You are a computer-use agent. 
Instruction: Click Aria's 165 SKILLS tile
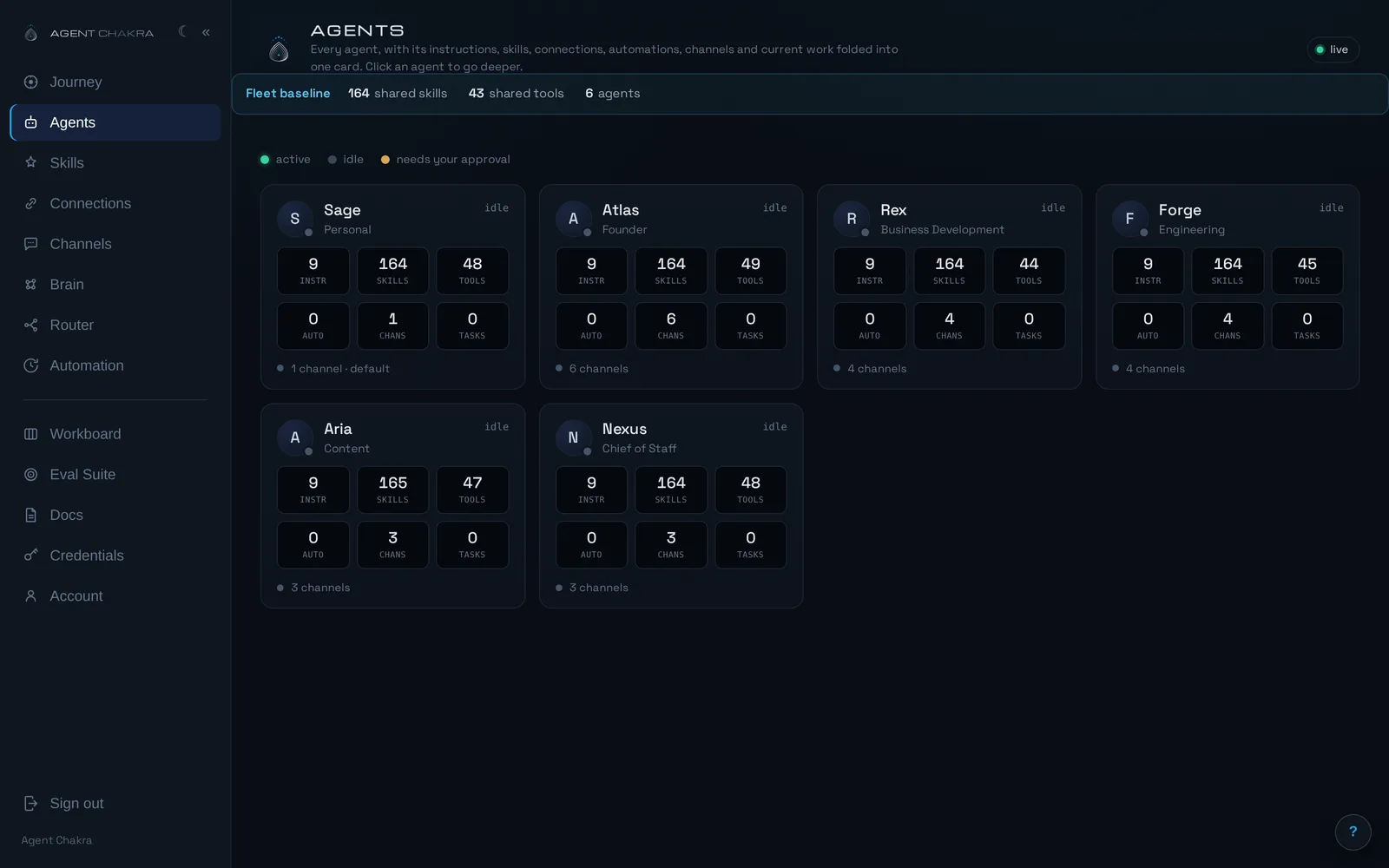pos(392,490)
